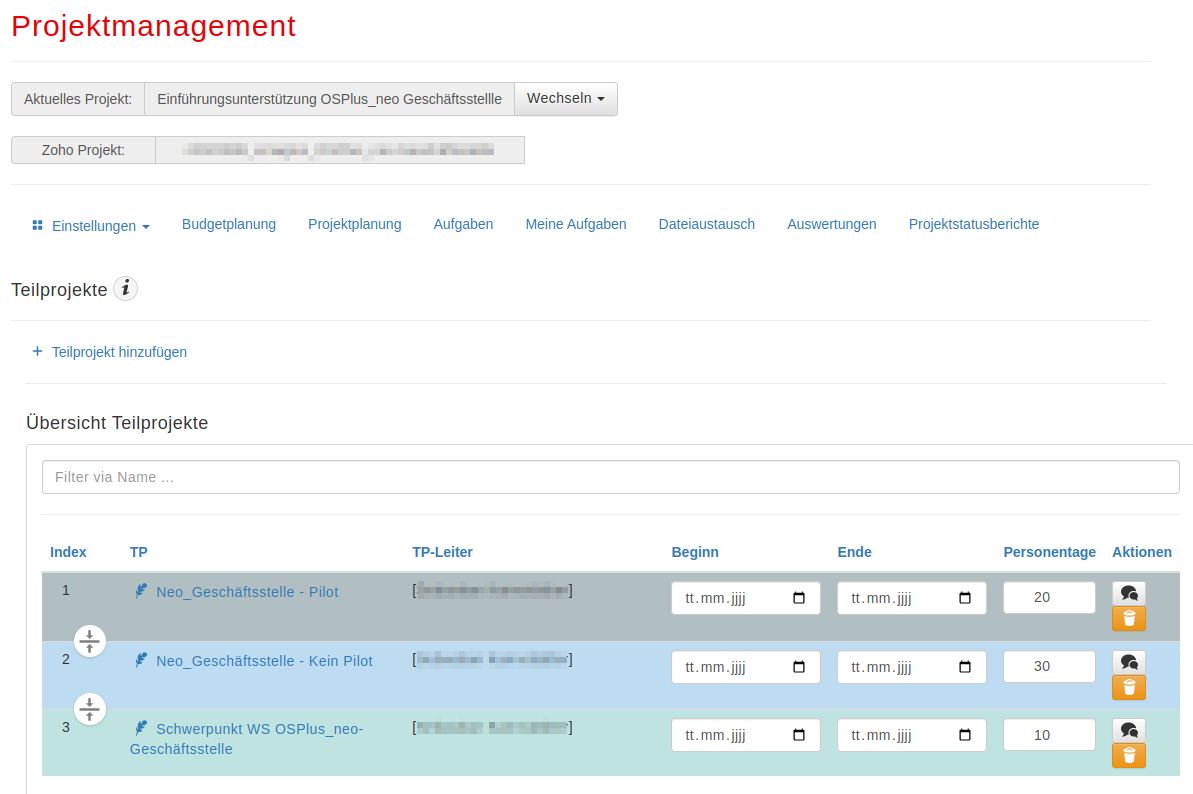The image size is (1193, 794).
Task: Open comments for Schwerpunkt WS OSPlus_neo row
Action: pyautogui.click(x=1129, y=731)
